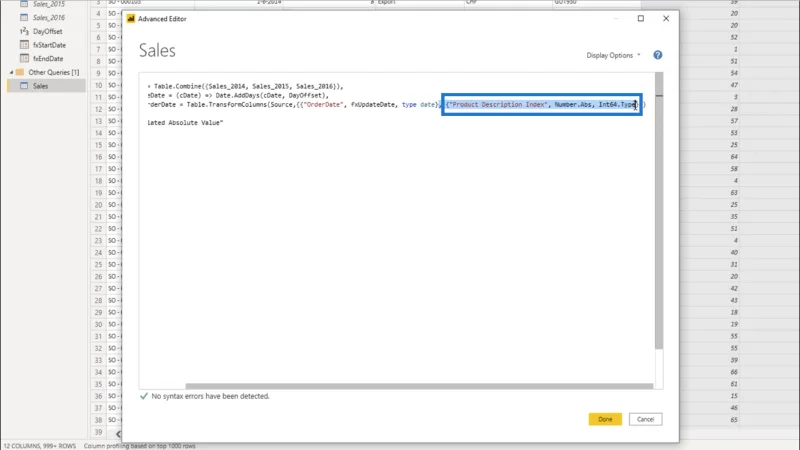The width and height of the screenshot is (800, 450).
Task: Click the column profiling status text
Action: 139,446
